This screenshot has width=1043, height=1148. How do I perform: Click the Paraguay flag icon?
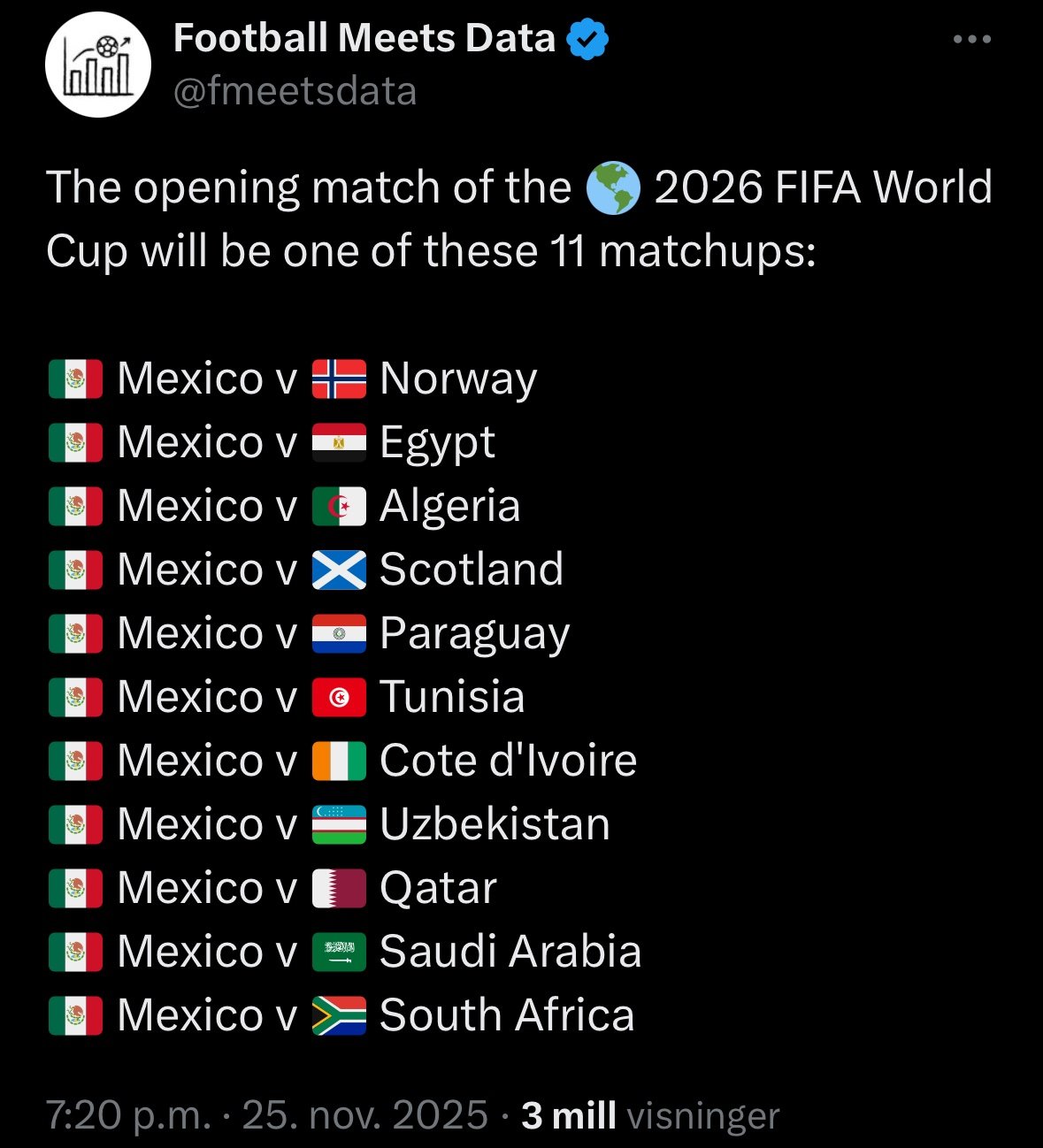(x=339, y=634)
